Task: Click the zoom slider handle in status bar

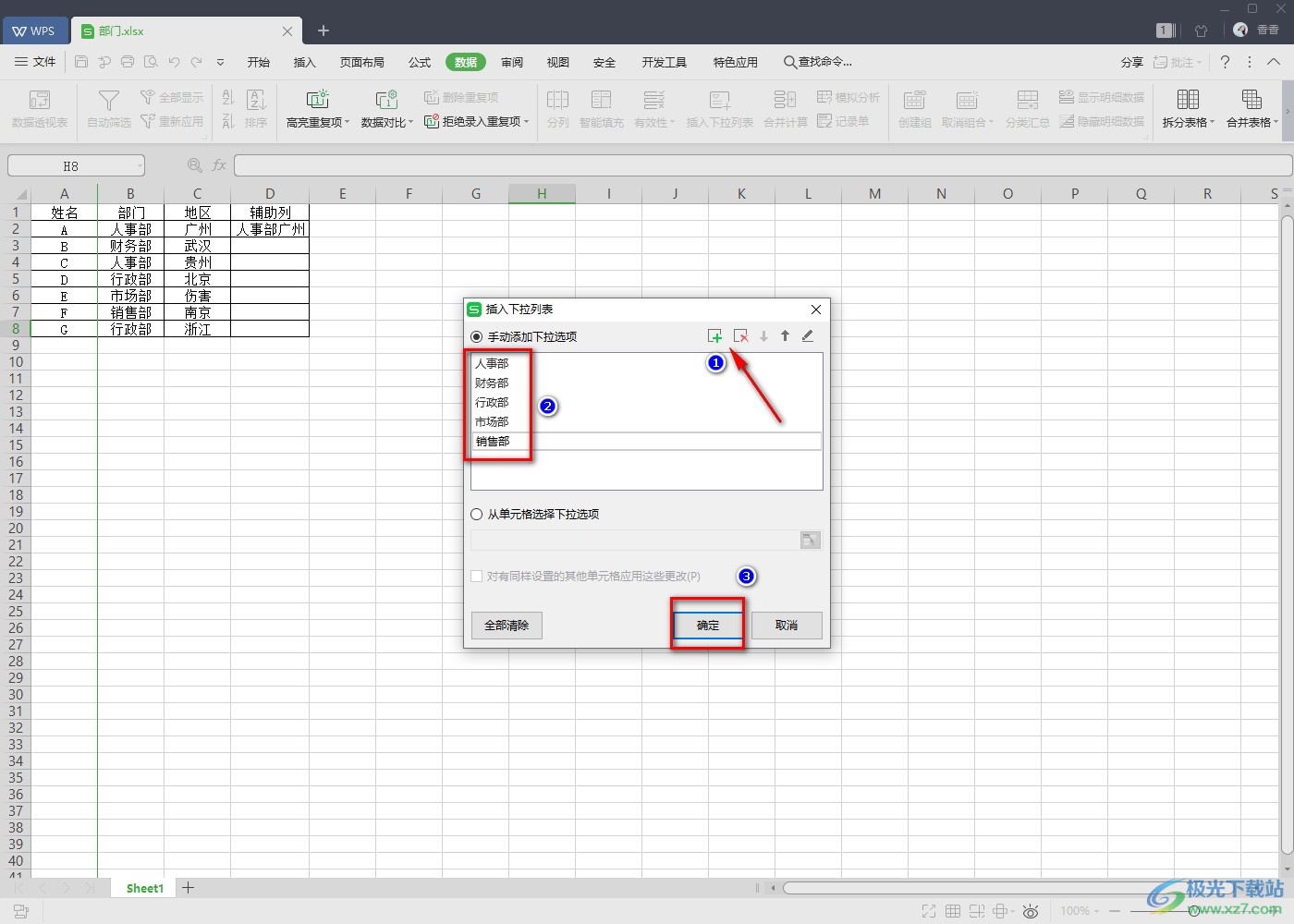Action: pyautogui.click(x=1194, y=911)
